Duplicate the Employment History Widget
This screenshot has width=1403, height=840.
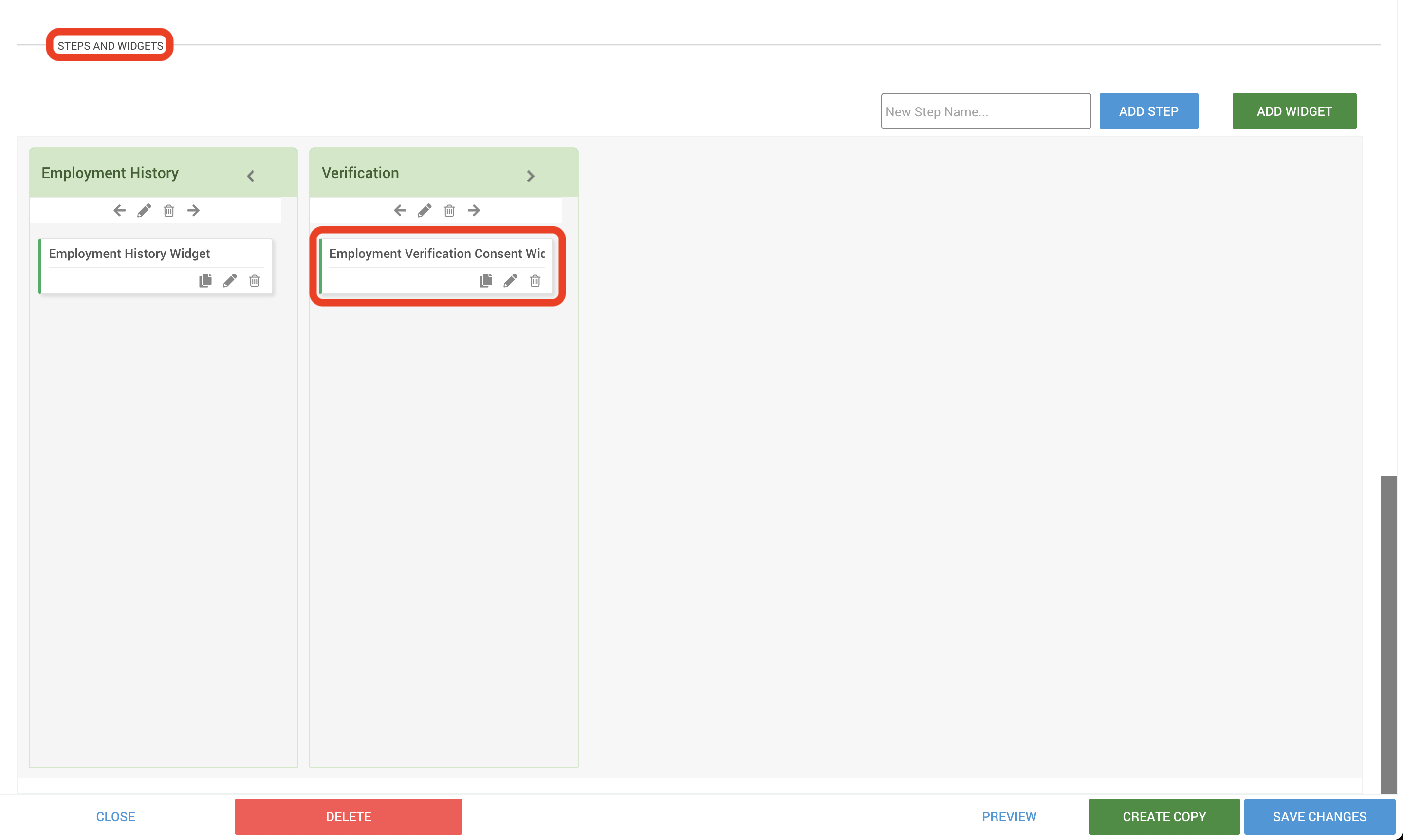(x=205, y=280)
